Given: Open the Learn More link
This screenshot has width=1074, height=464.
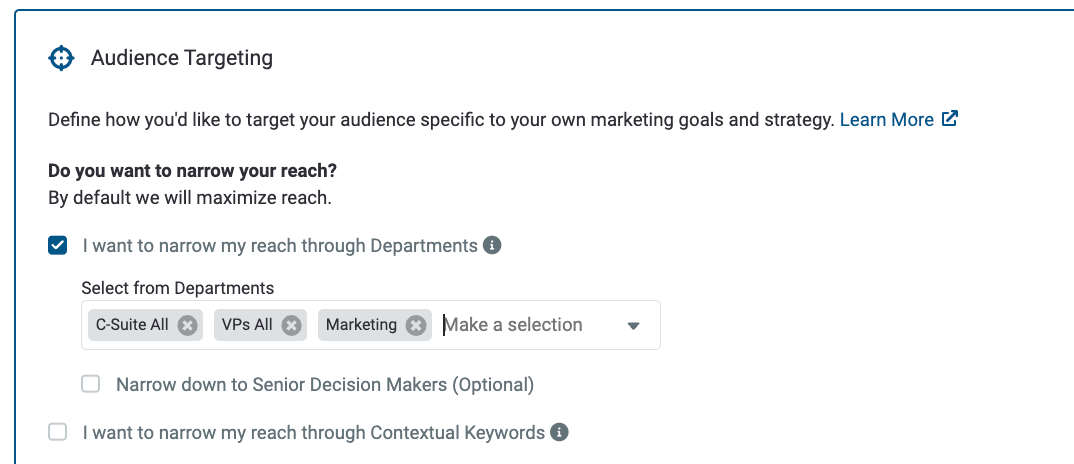Looking at the screenshot, I should click(x=886, y=120).
